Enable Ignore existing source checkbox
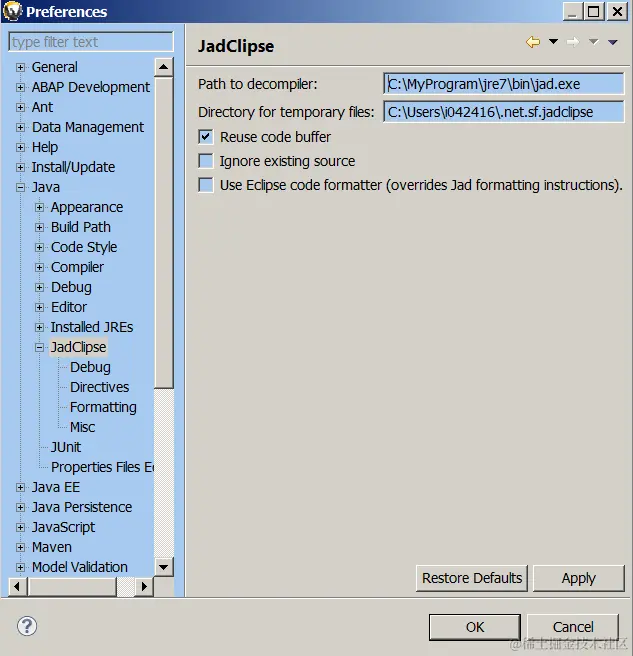Screen dimensions: 633x656 [x=206, y=161]
